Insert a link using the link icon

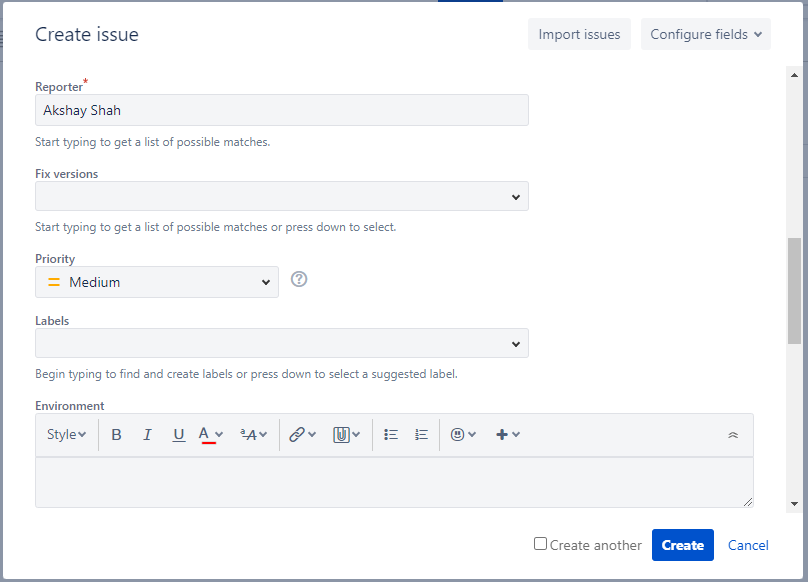click(x=298, y=434)
